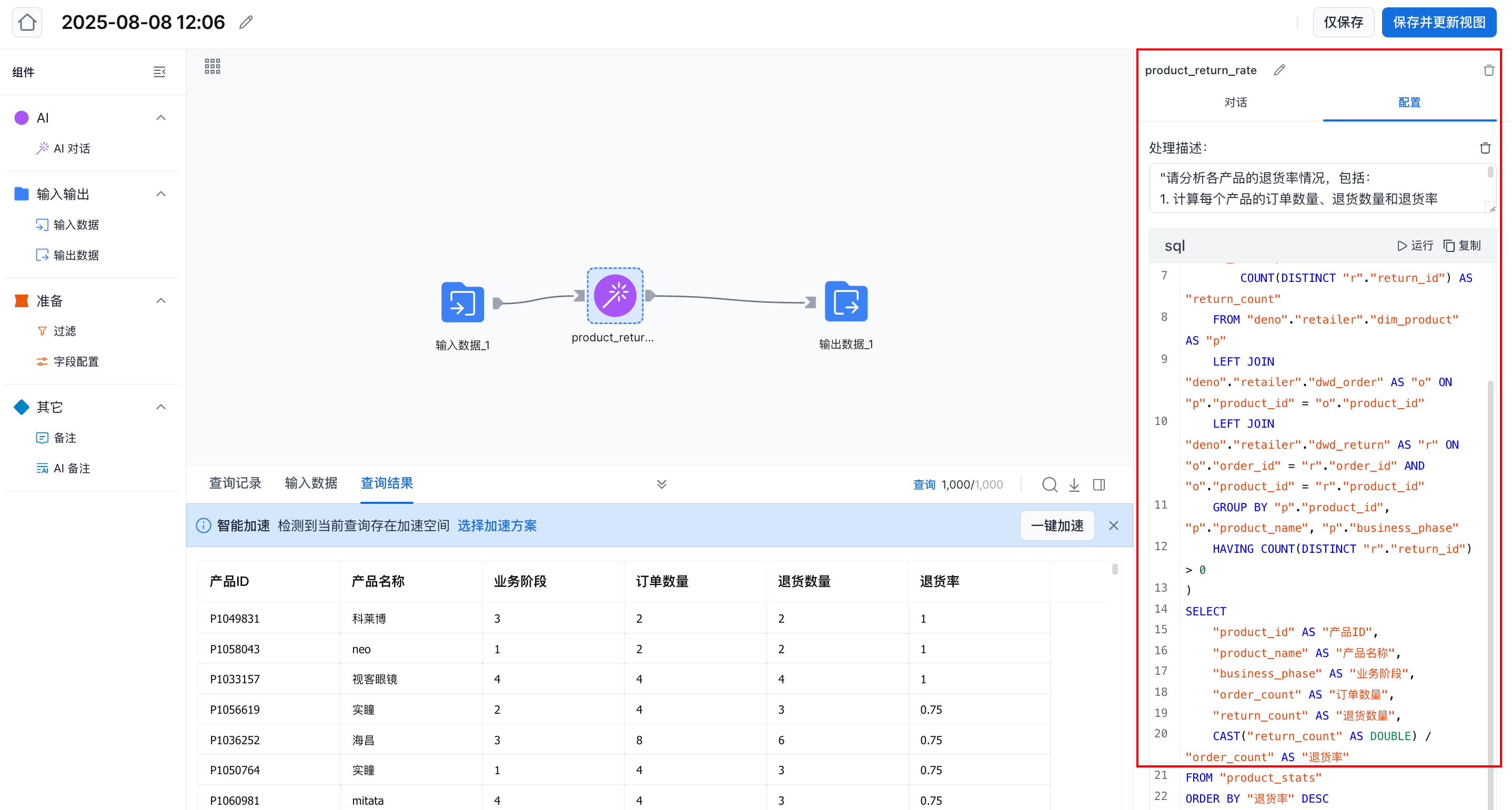Click the 保存并更新视图 button
The height and width of the screenshot is (810, 1512).
(x=1439, y=22)
